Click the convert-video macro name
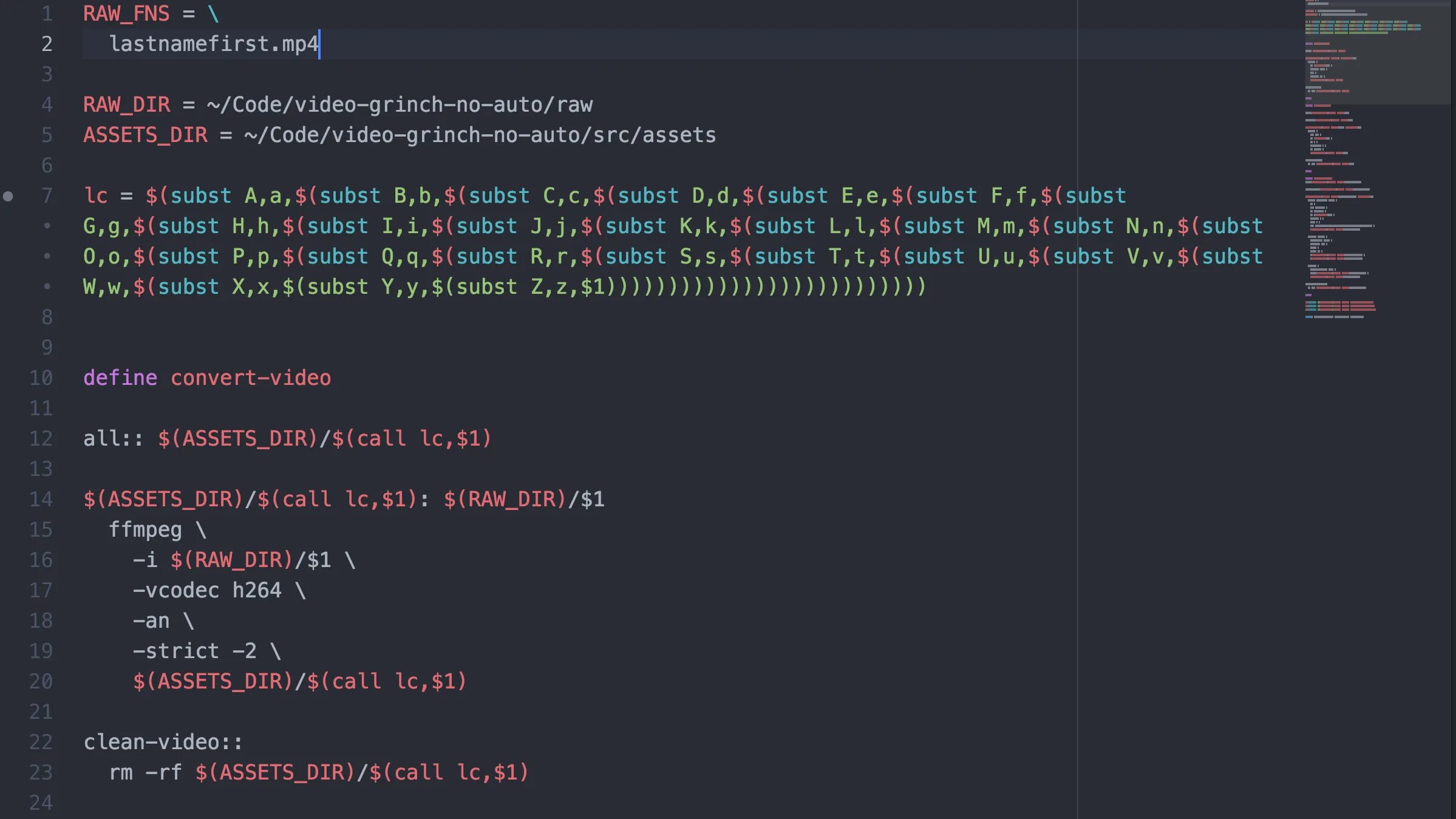Viewport: 1456px width, 819px height. point(250,378)
